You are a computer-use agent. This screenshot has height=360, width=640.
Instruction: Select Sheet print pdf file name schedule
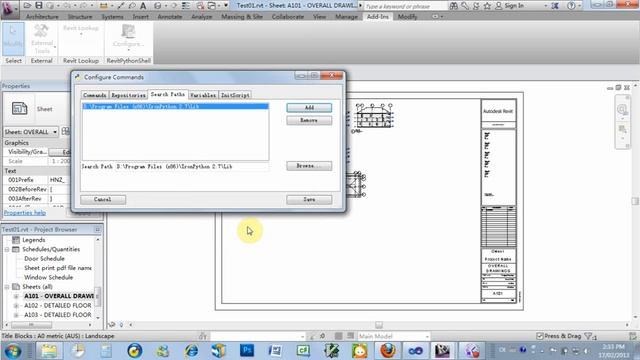(58, 268)
